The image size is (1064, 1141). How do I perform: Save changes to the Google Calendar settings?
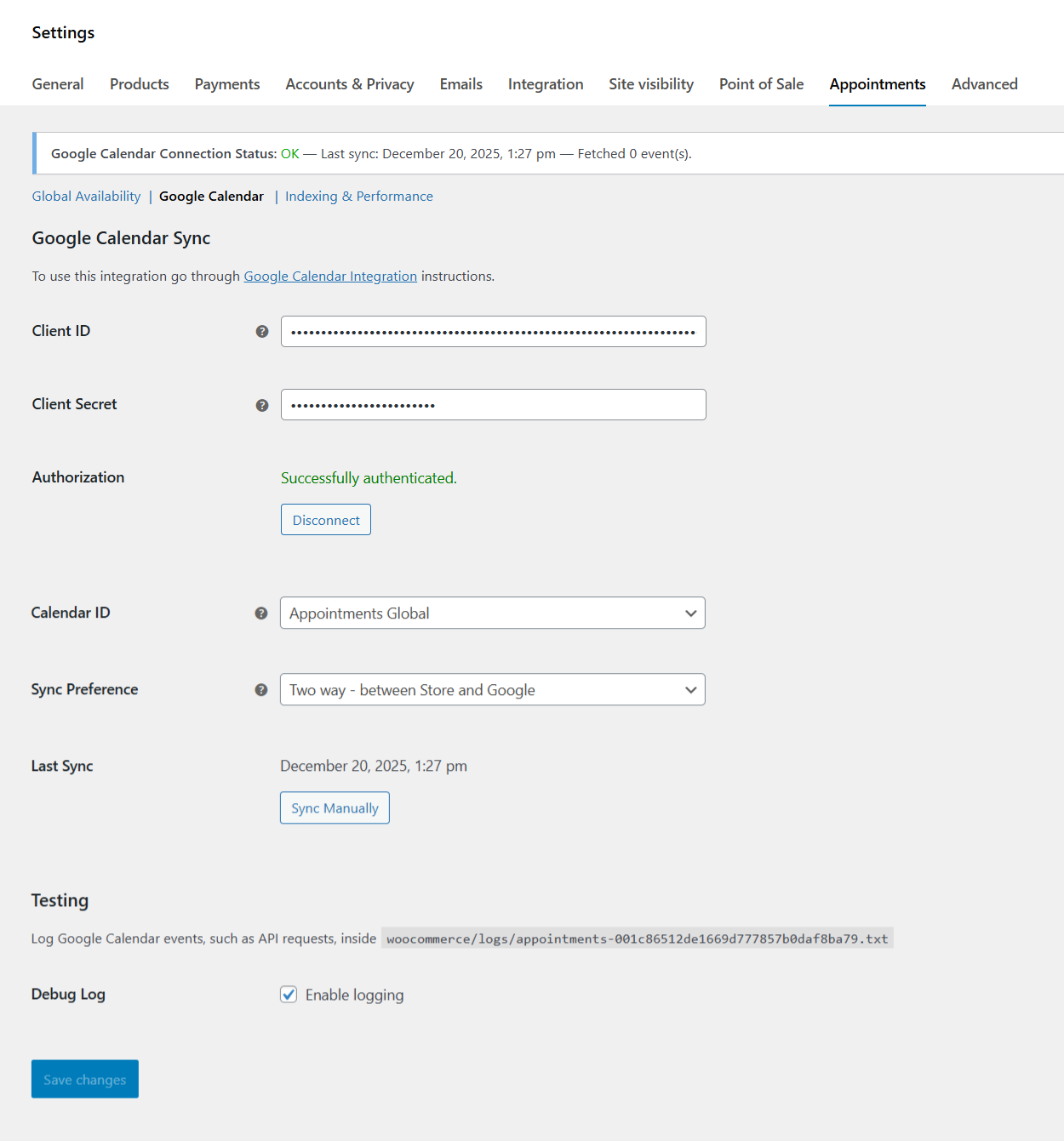[x=84, y=1079]
